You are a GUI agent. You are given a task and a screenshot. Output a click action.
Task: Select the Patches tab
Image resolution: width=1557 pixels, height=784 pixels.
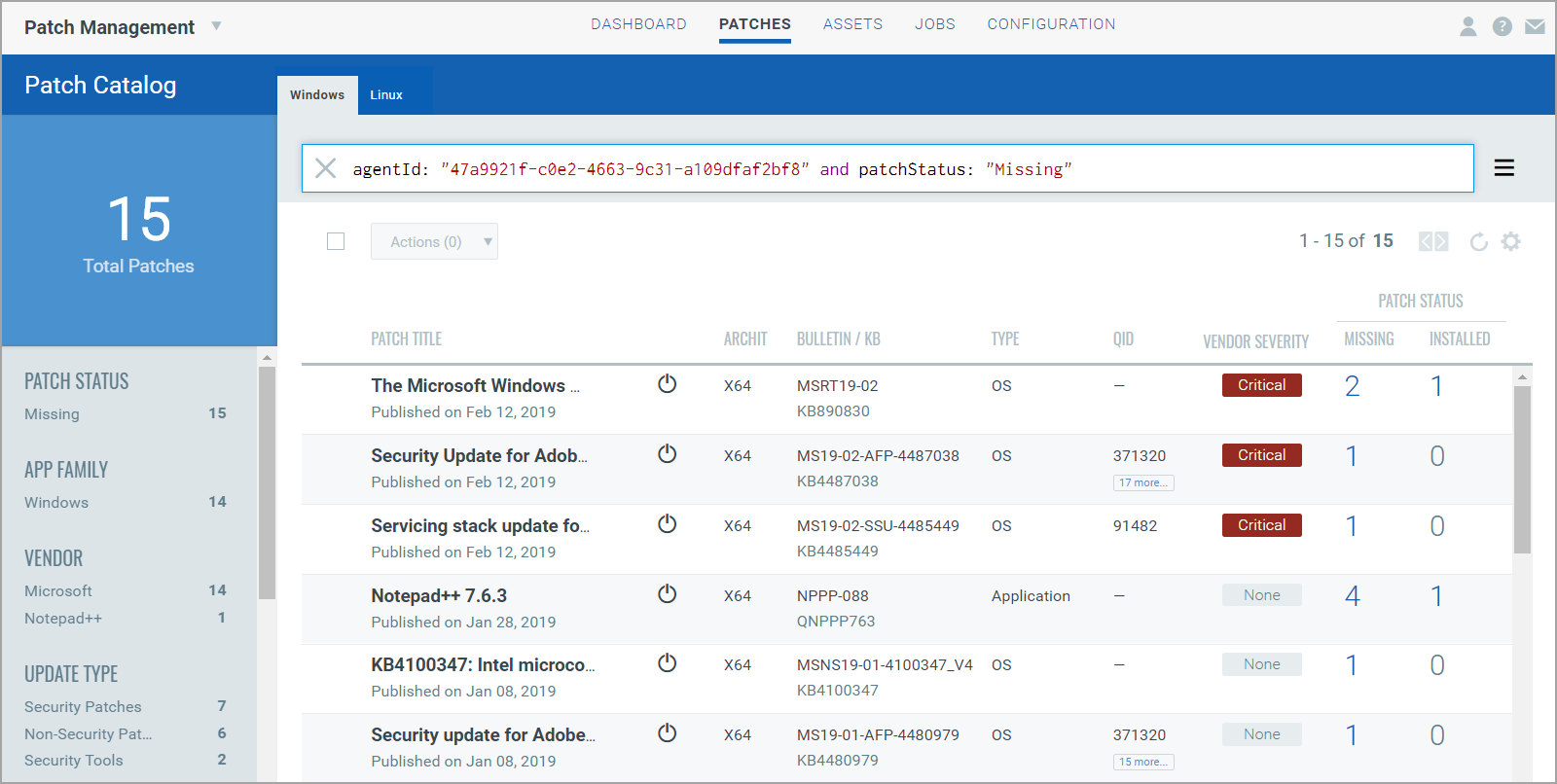(x=755, y=24)
